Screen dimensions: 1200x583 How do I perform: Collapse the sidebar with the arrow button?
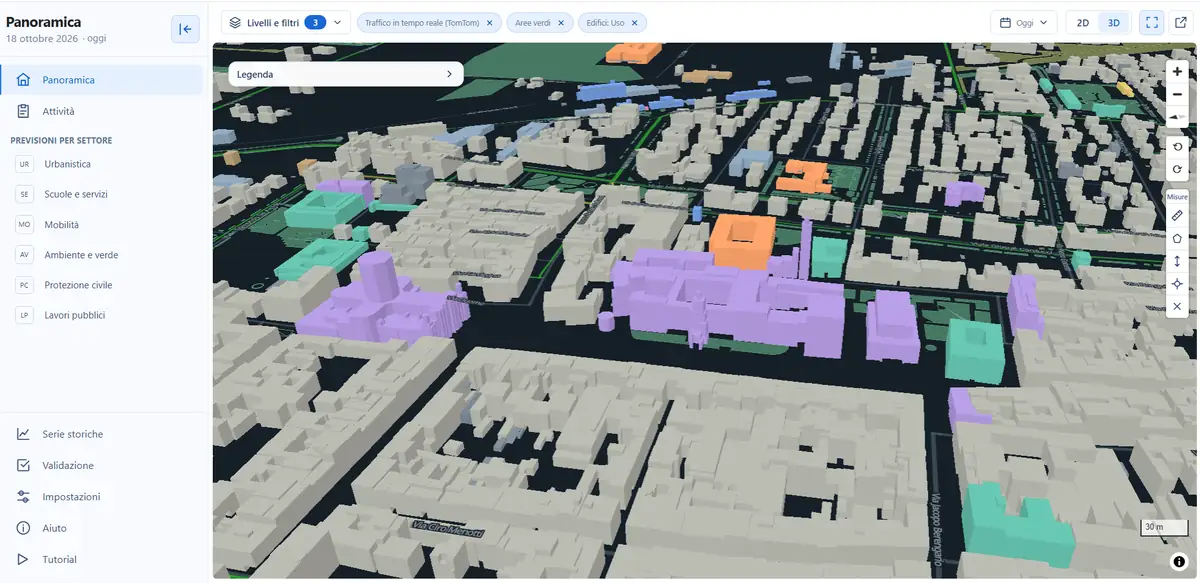pos(185,29)
